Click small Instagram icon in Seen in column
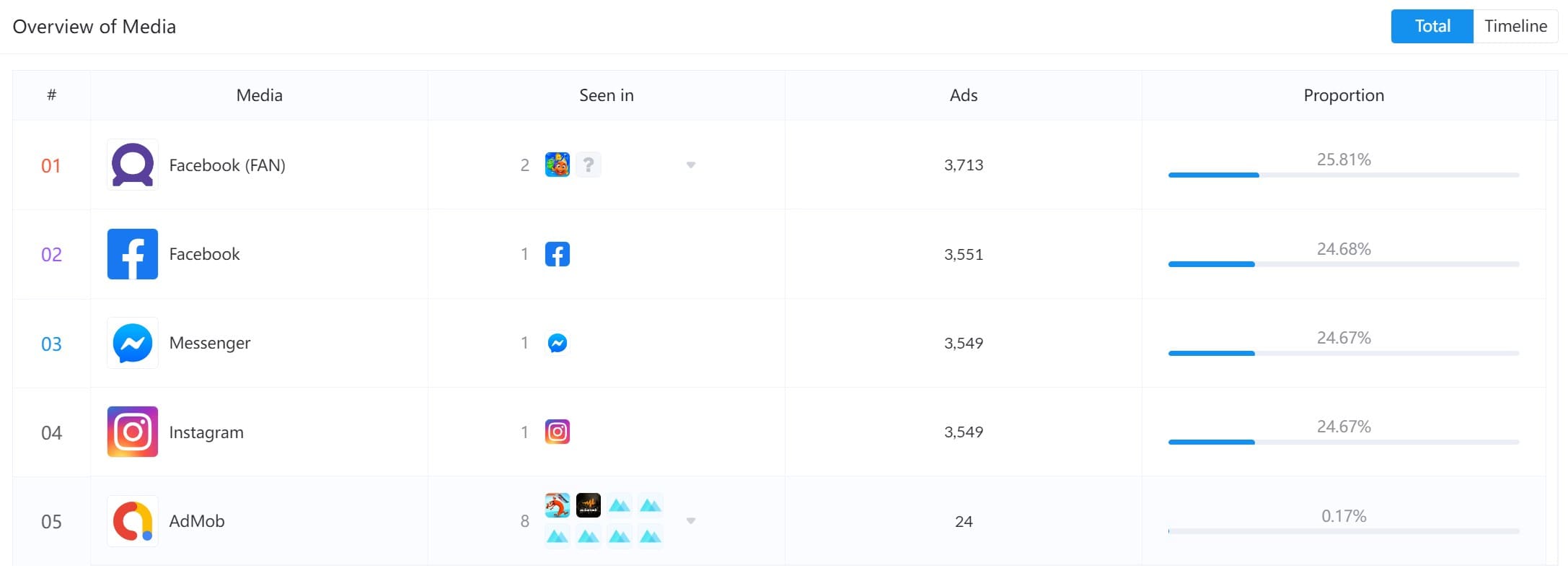This screenshot has width=1568, height=576. tap(558, 432)
